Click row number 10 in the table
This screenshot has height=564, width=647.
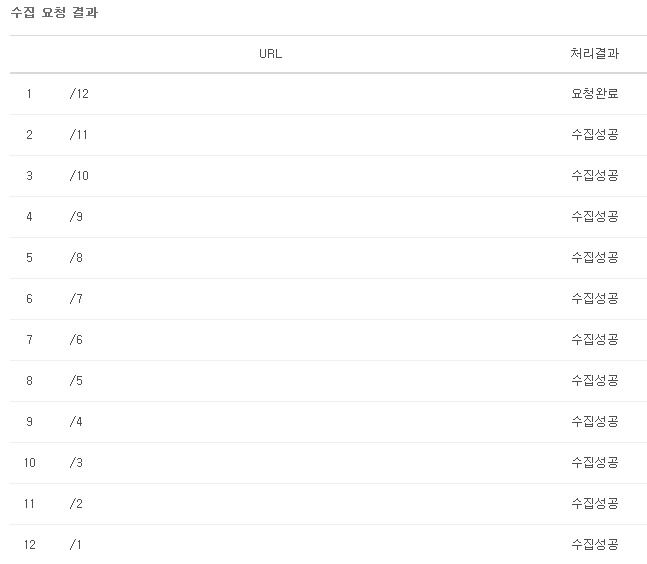click(x=30, y=463)
